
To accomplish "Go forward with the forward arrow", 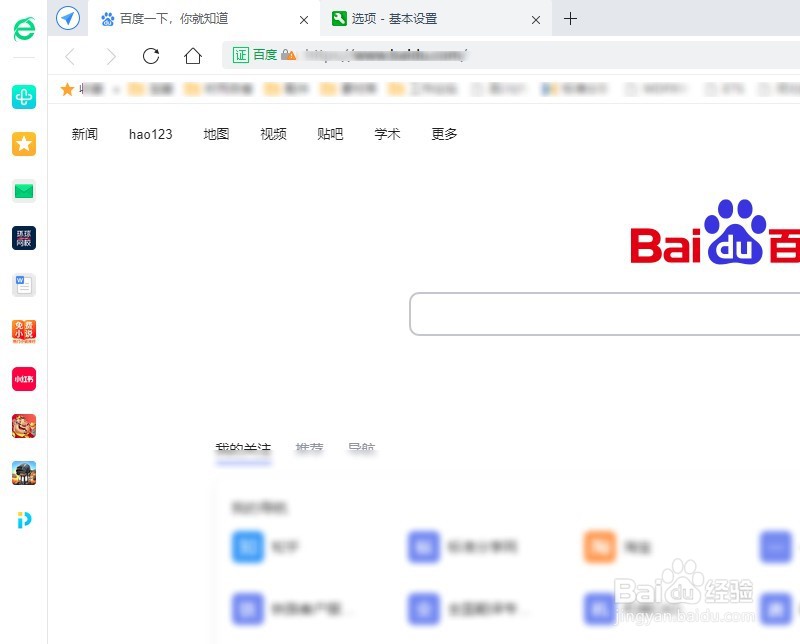I will point(110,56).
